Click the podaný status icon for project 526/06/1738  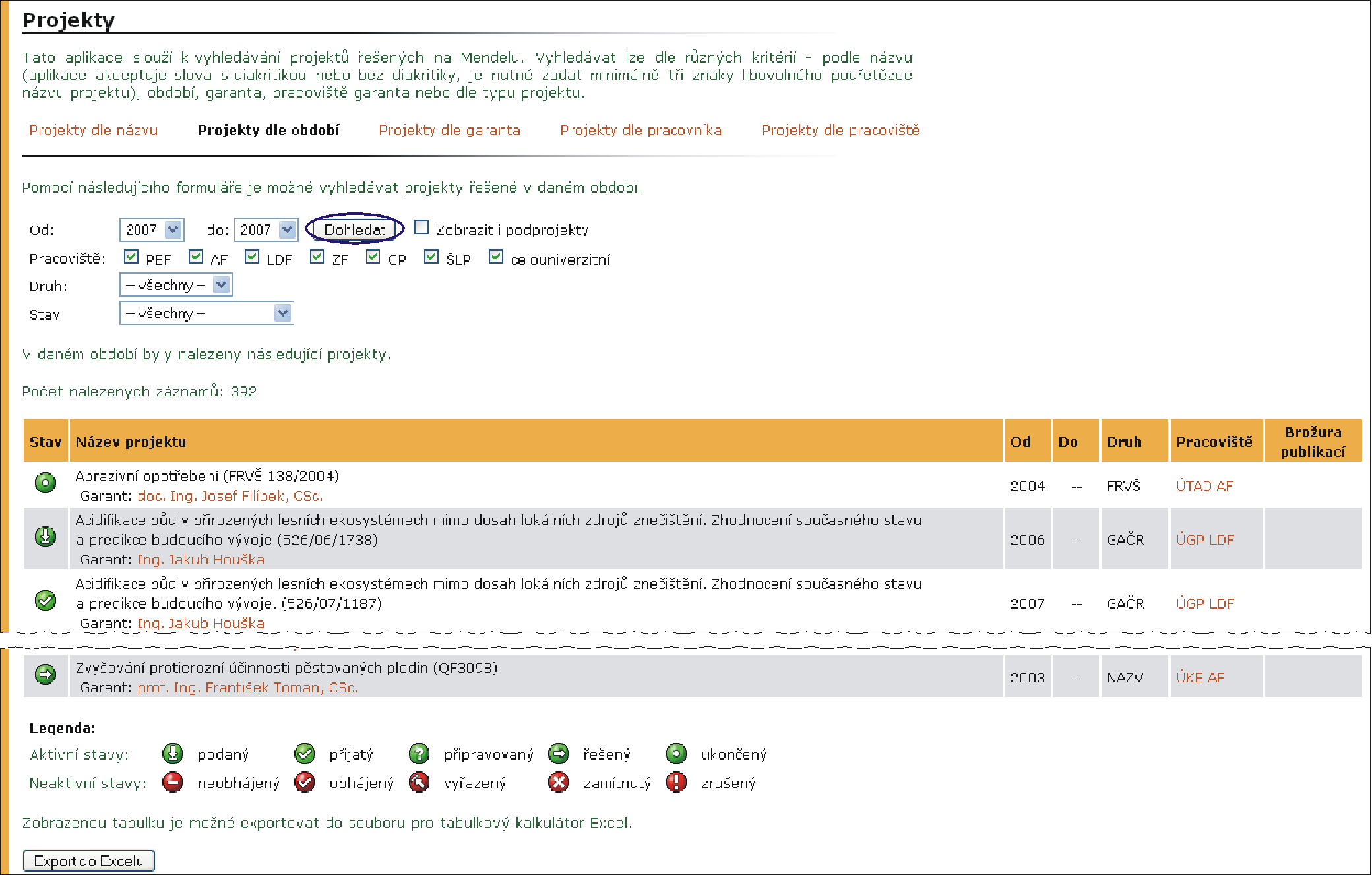(46, 537)
